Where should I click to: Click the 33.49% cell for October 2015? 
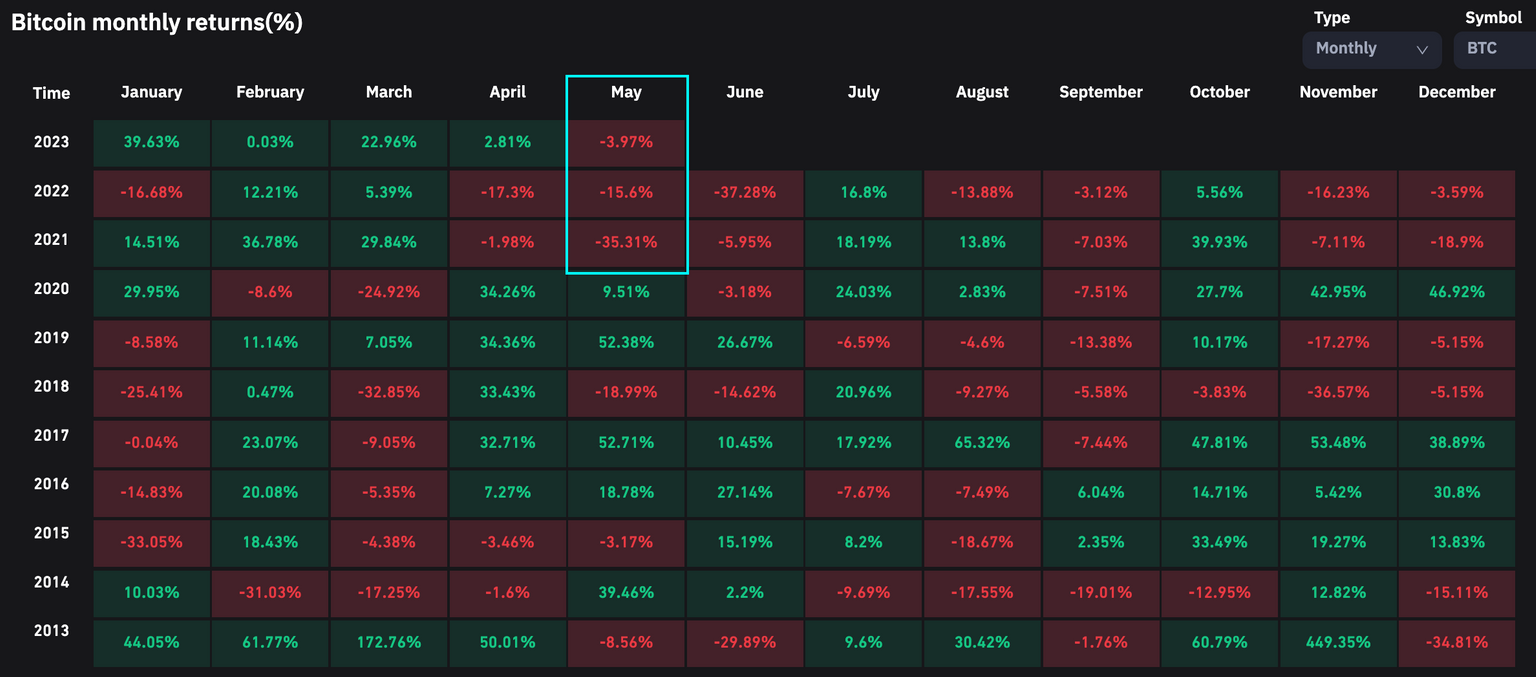coord(1220,543)
